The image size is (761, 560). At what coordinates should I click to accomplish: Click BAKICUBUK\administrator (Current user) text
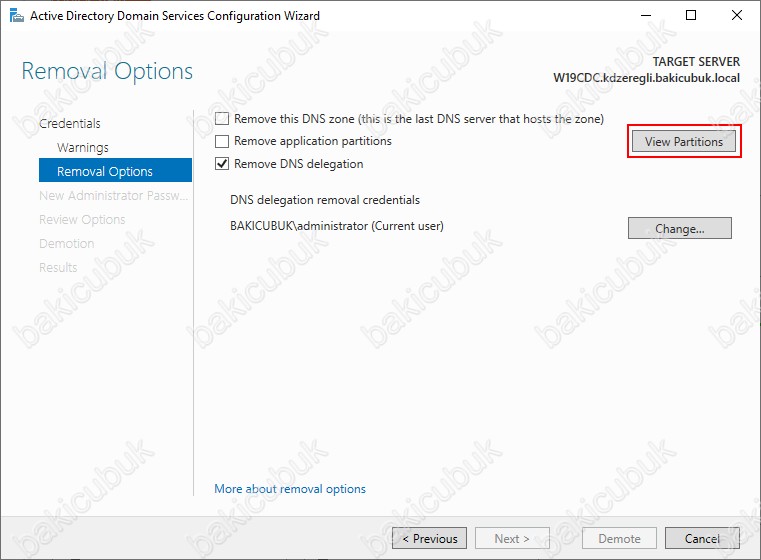click(337, 226)
